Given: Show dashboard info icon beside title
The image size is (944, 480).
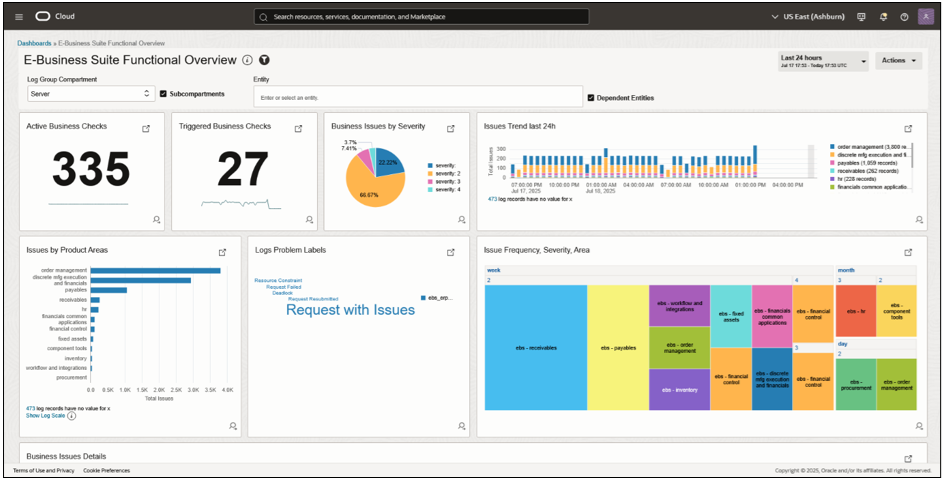Looking at the screenshot, I should point(247,60).
